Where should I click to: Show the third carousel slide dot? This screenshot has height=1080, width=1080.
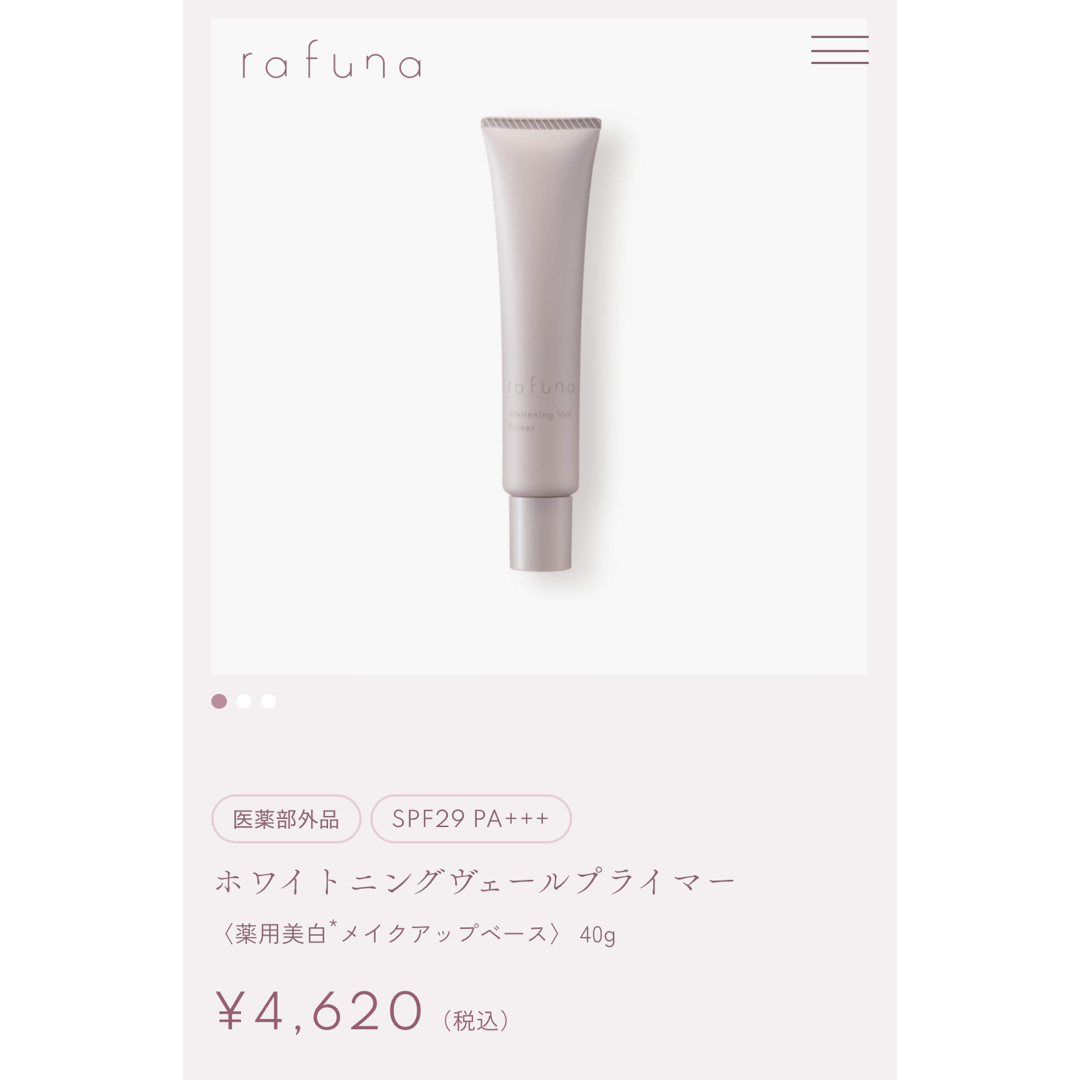pyautogui.click(x=269, y=701)
